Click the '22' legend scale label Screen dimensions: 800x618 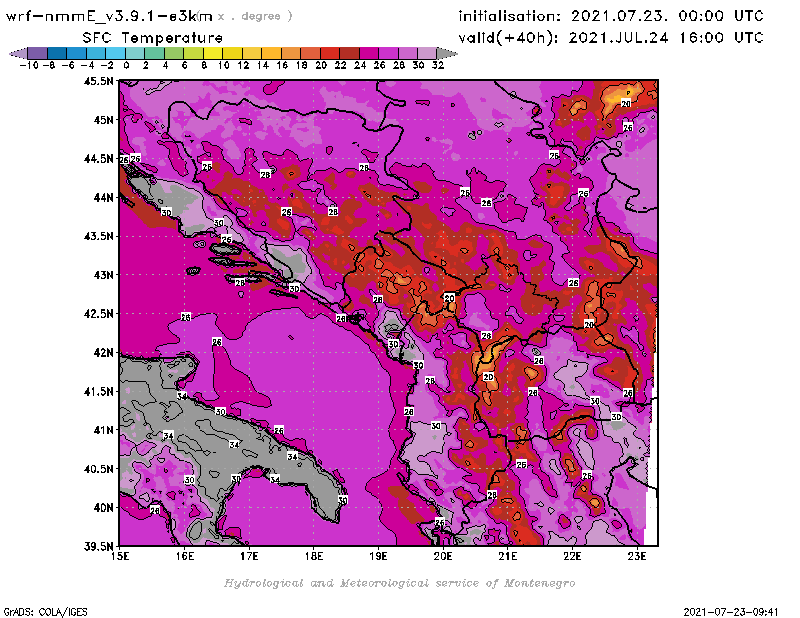[x=340, y=65]
